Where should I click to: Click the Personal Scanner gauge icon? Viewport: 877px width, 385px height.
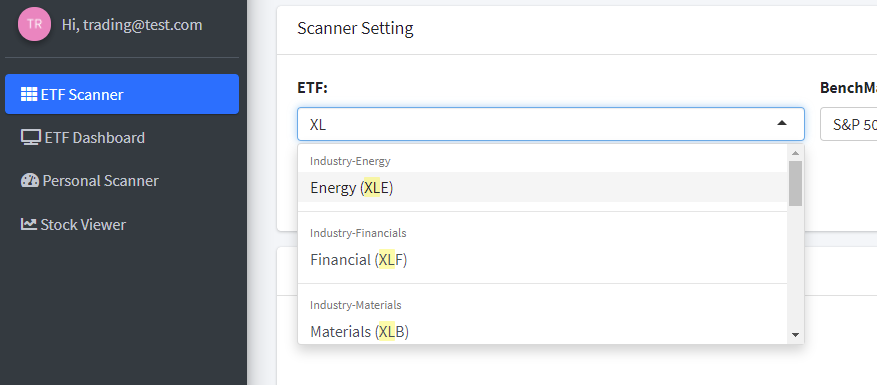pos(30,180)
